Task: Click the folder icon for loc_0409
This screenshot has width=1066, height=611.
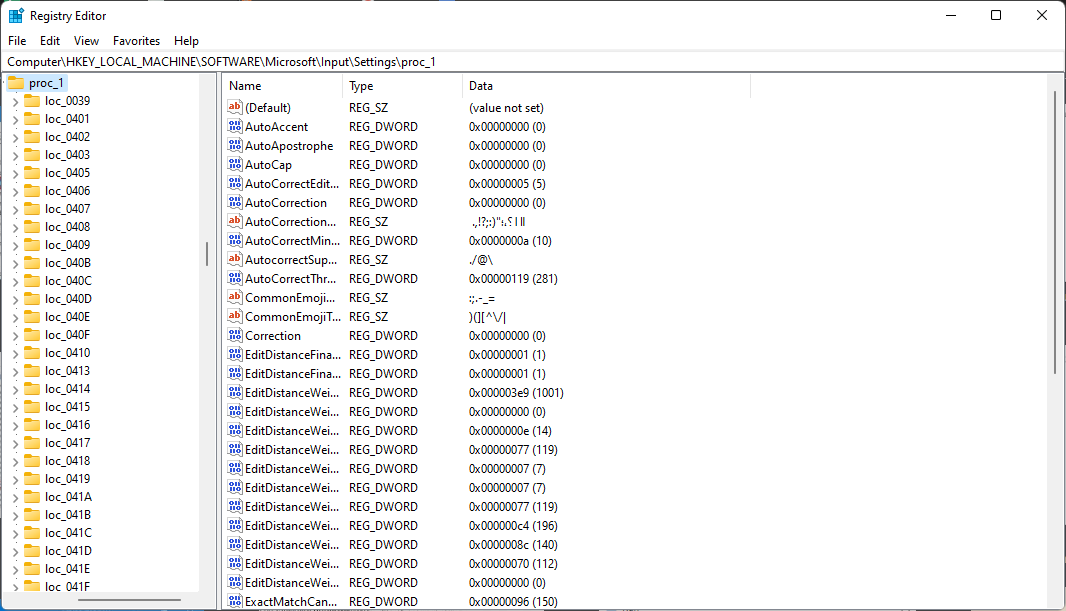Action: [x=32, y=245]
